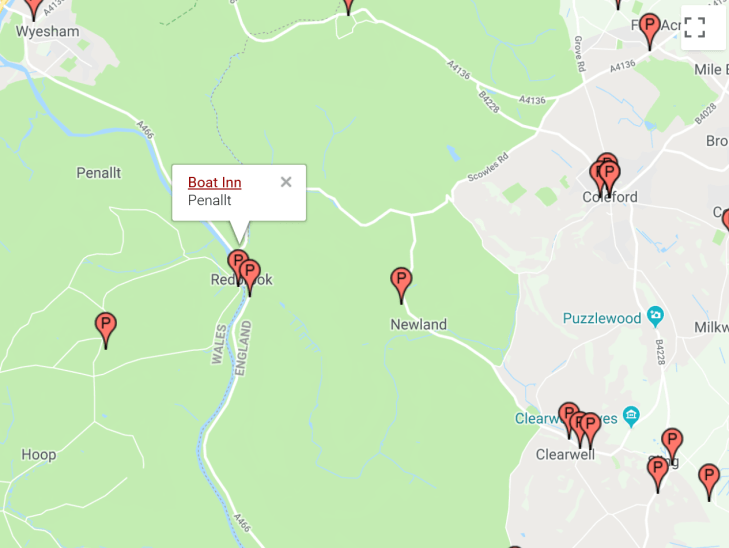
Task: Select the marker at top center road
Action: click(x=348, y=6)
